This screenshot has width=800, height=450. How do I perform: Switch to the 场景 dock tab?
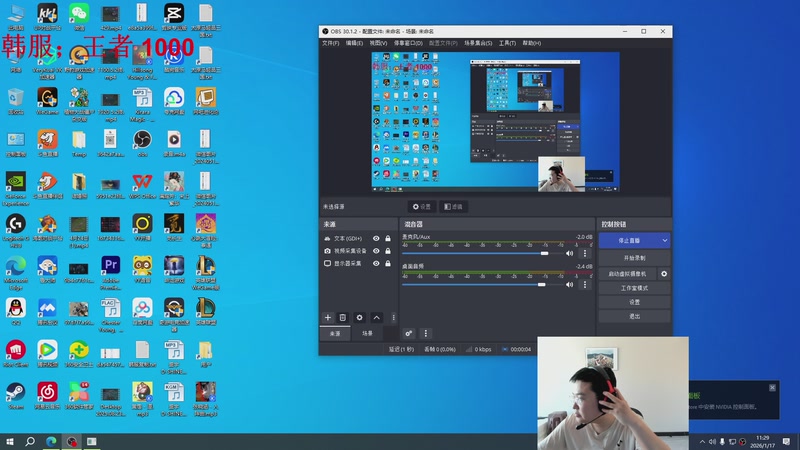[x=367, y=333]
